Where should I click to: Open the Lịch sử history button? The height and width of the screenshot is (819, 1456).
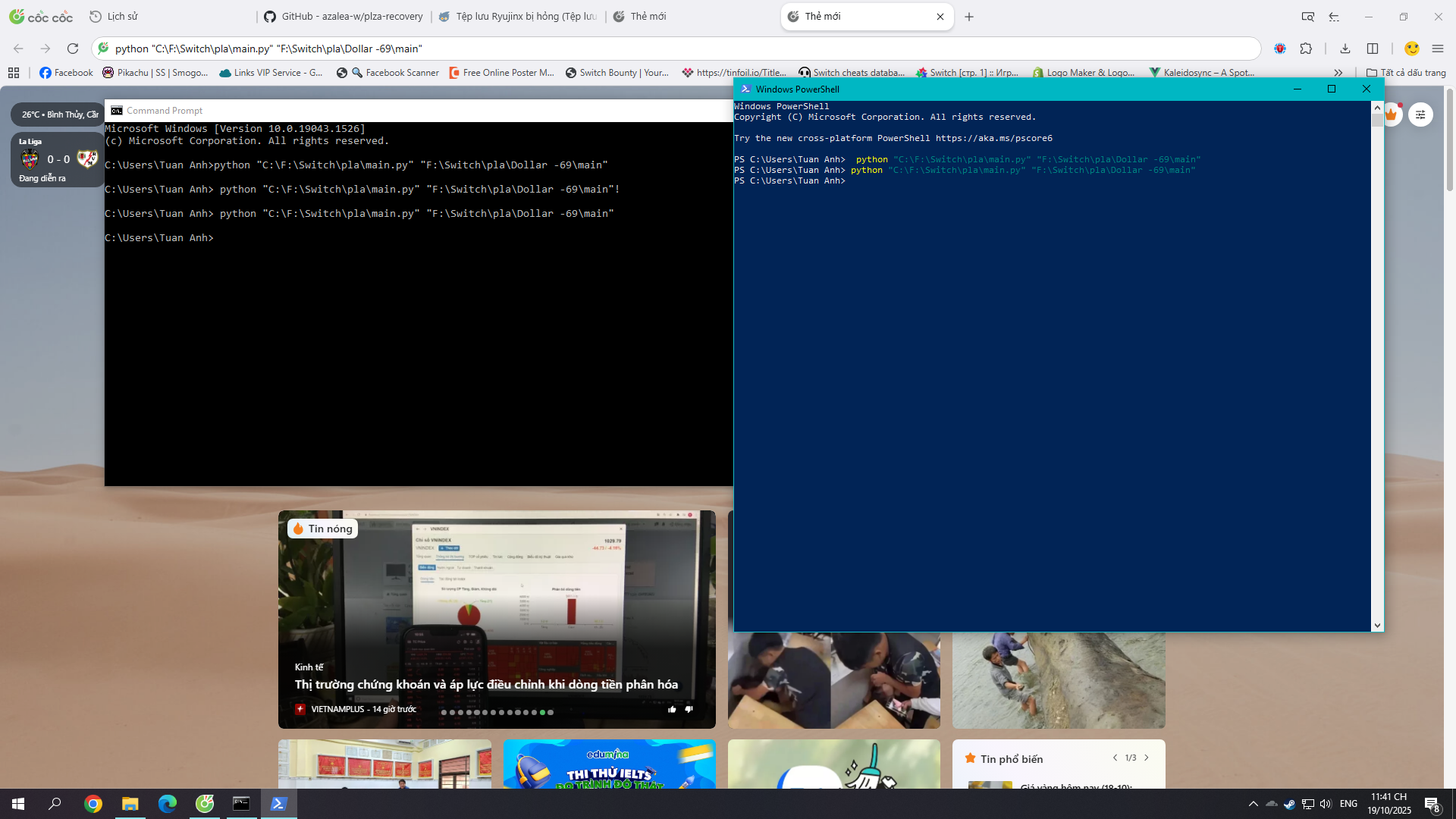114,17
